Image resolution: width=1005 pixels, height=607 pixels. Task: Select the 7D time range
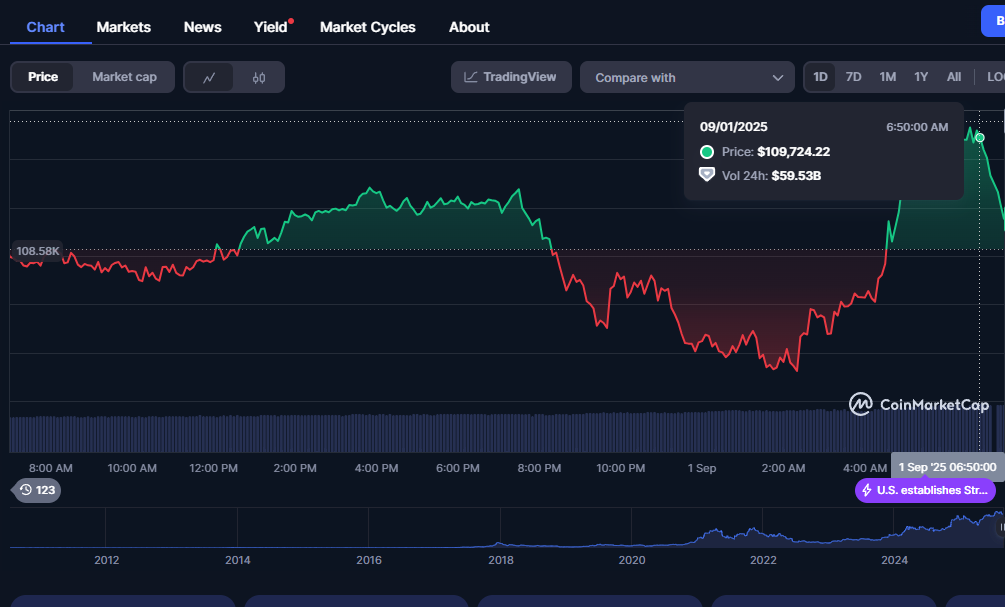click(853, 77)
